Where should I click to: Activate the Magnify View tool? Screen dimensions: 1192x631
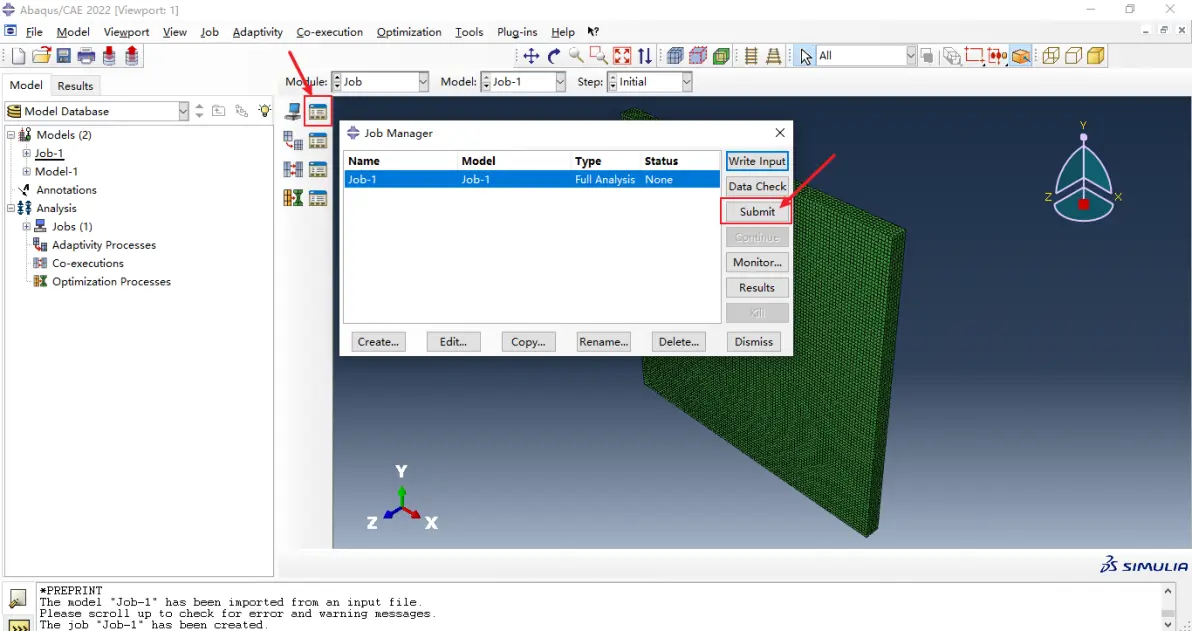[x=576, y=55]
